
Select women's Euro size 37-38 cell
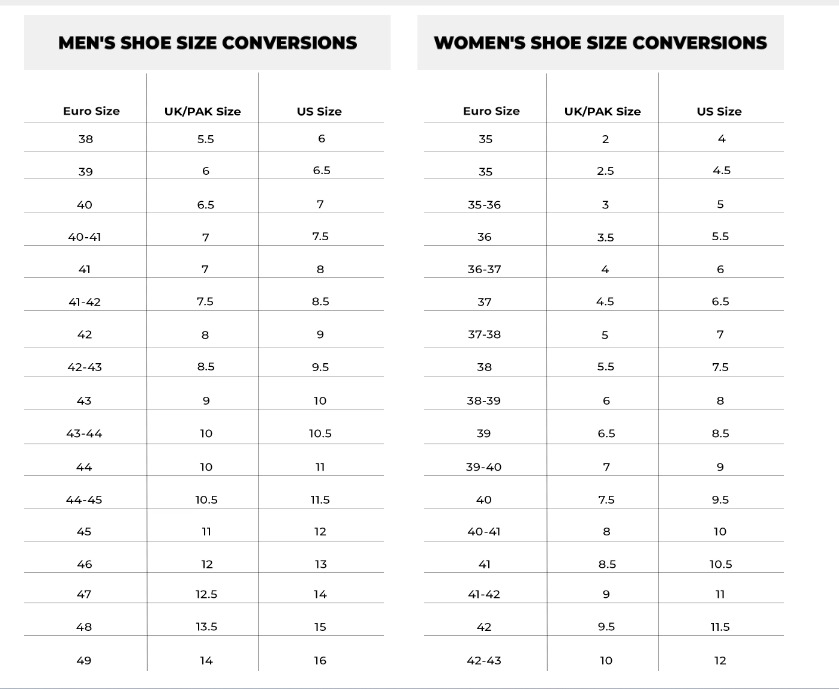click(x=484, y=334)
